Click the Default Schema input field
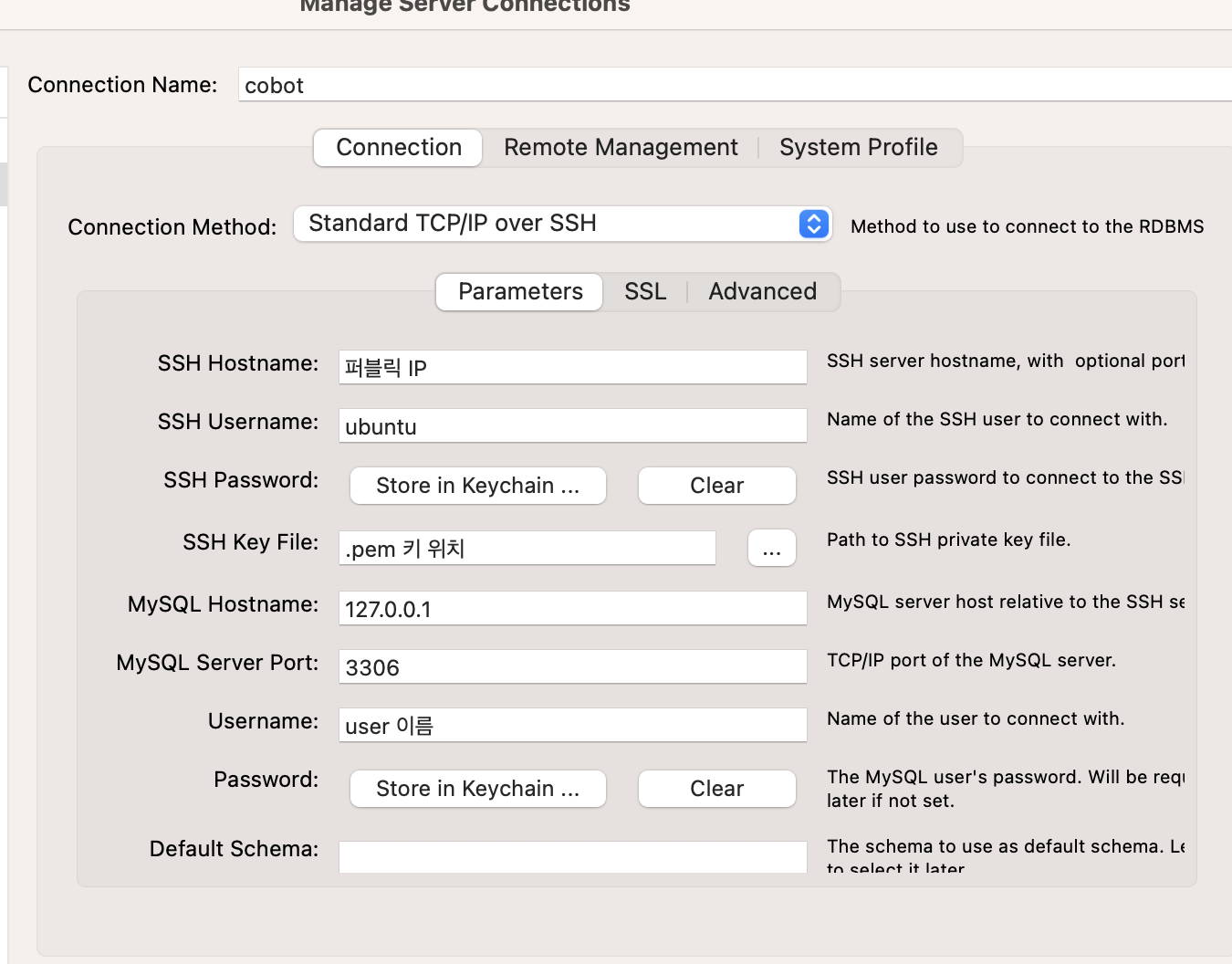 [x=572, y=856]
